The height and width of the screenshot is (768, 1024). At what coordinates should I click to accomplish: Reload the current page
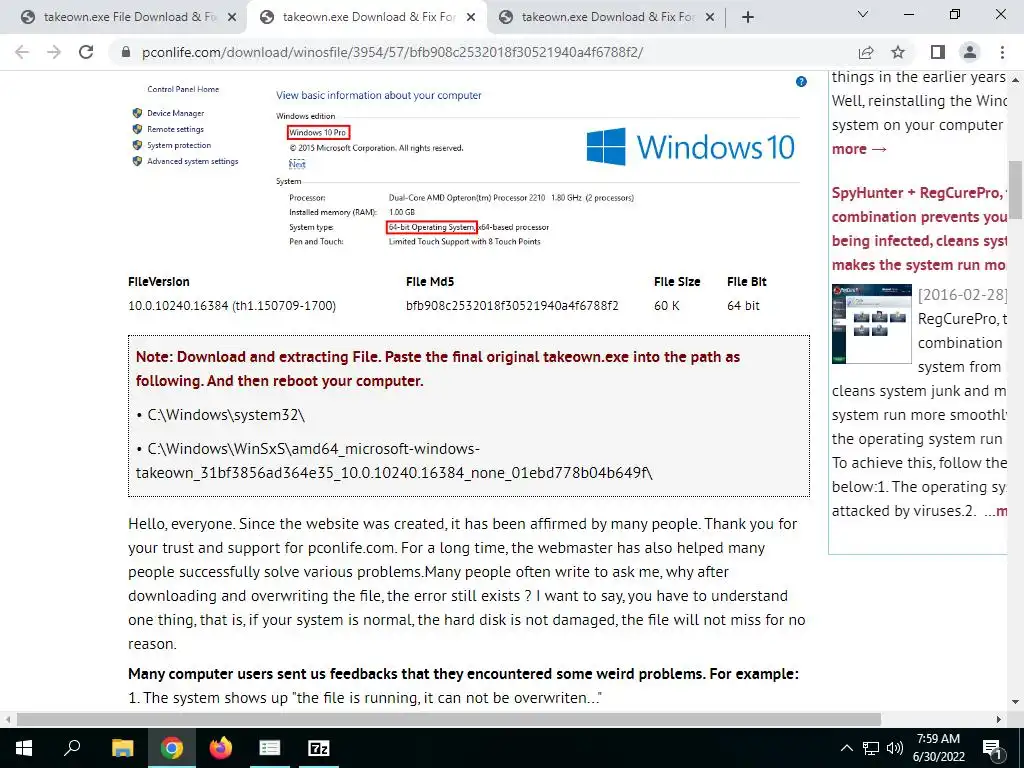[86, 52]
